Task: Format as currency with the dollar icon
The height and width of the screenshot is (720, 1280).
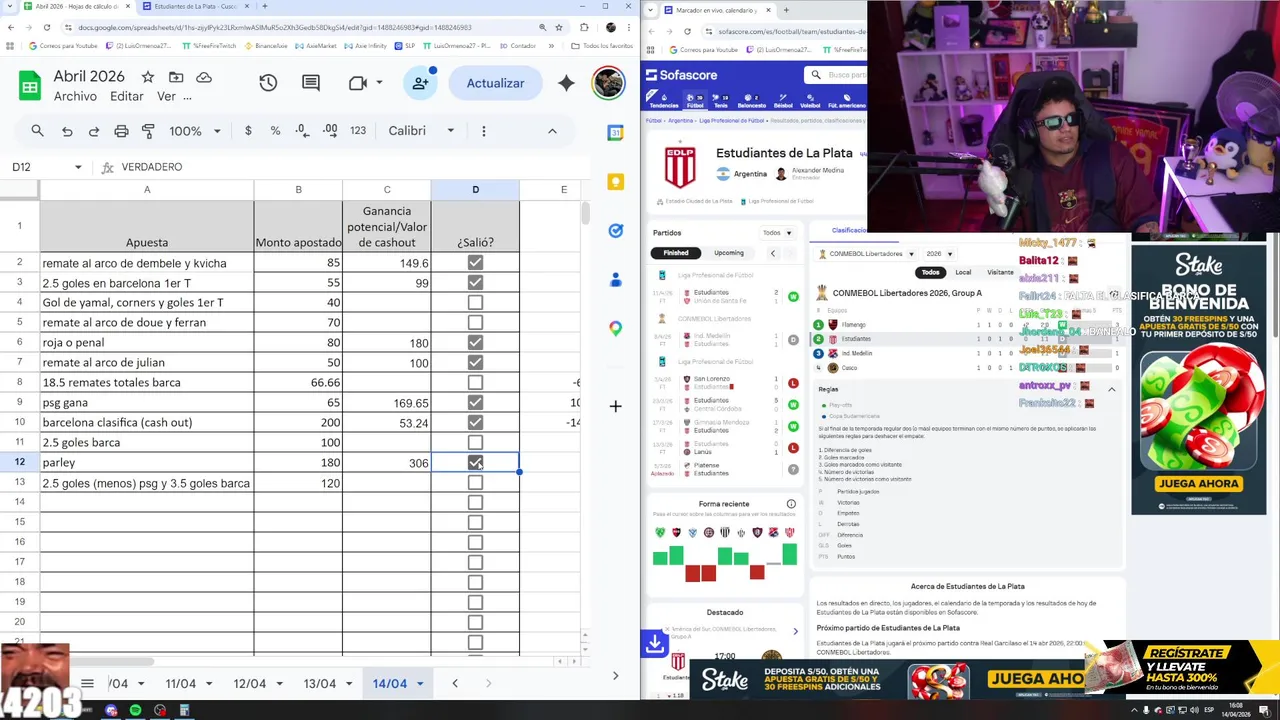Action: pyautogui.click(x=248, y=131)
